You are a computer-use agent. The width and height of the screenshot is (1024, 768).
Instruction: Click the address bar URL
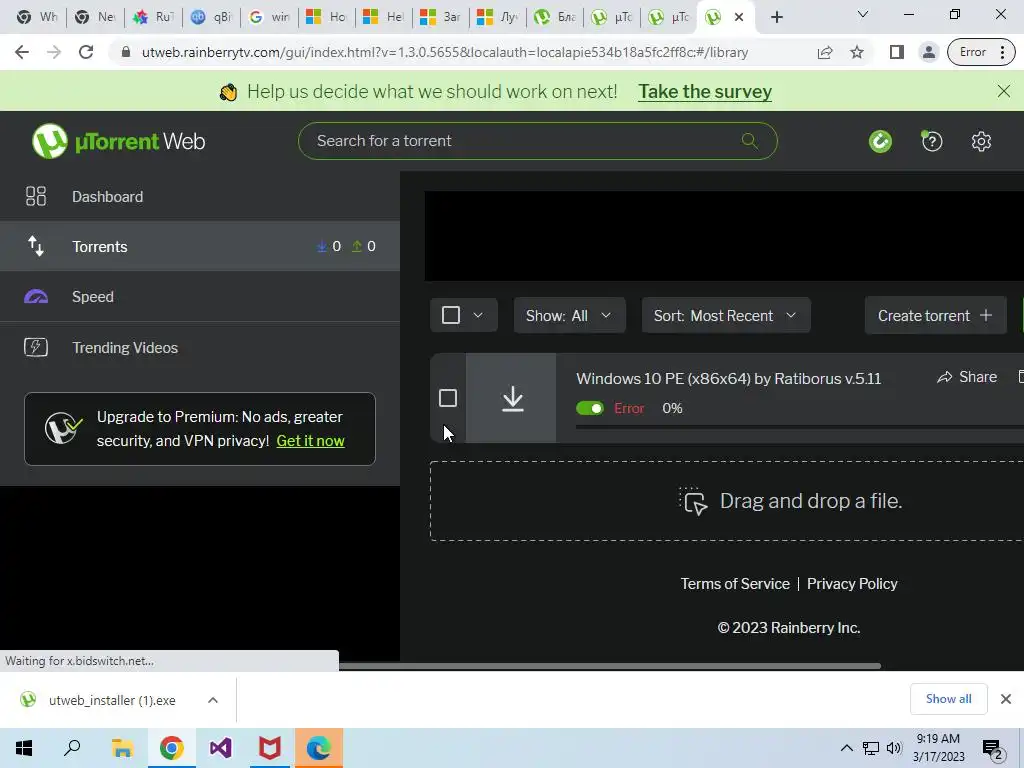point(445,52)
